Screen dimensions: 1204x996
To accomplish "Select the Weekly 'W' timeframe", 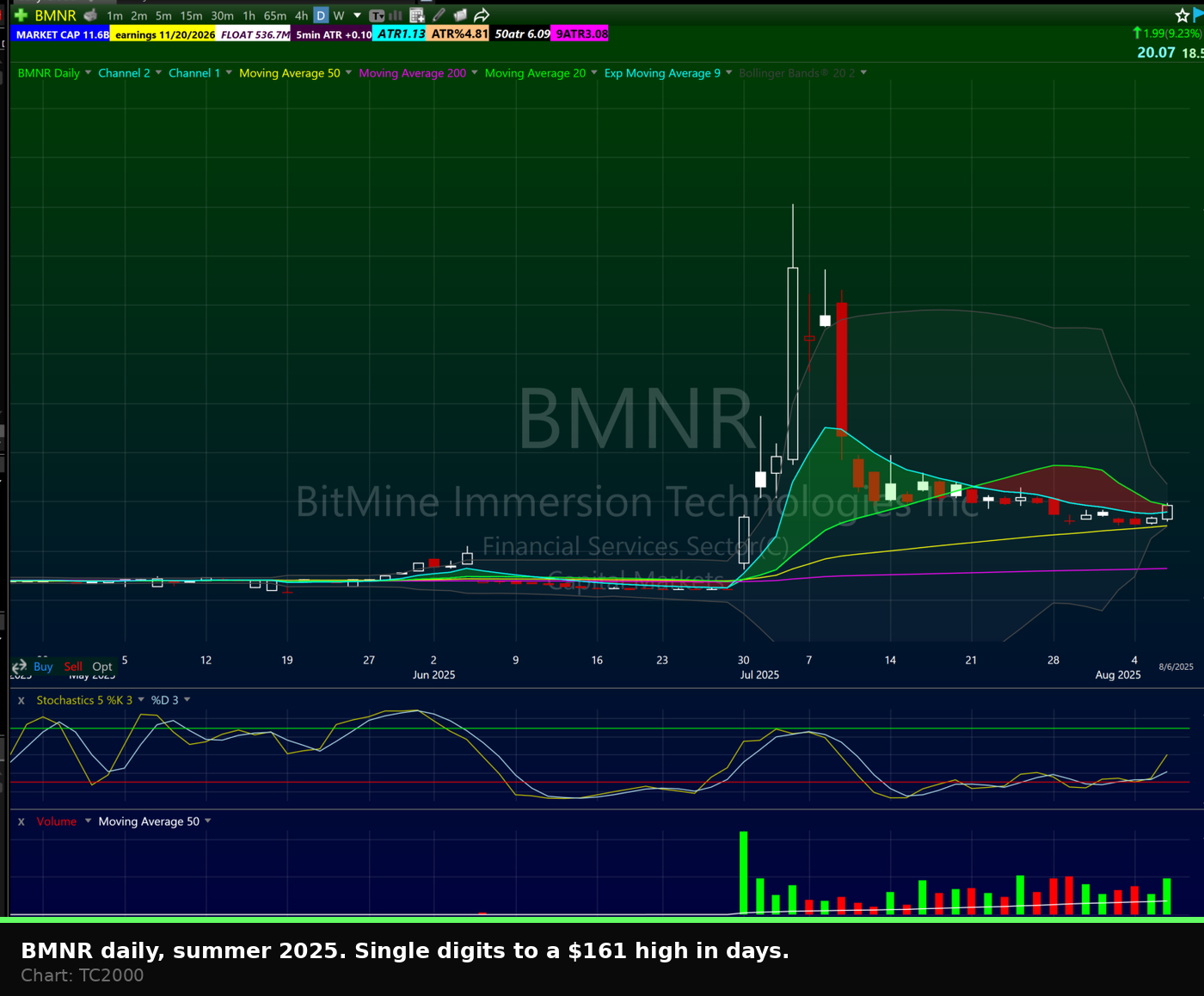I will tap(339, 15).
